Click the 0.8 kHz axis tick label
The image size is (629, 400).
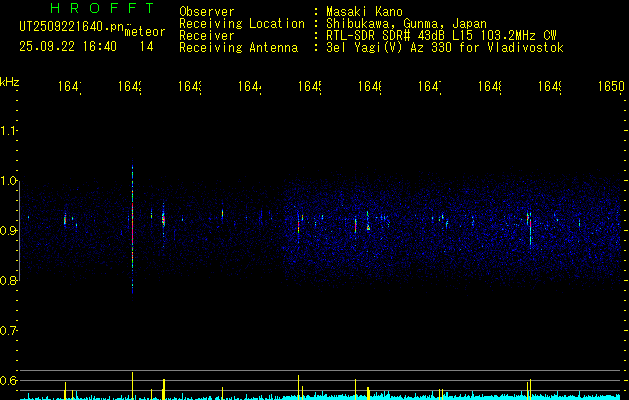point(8,281)
